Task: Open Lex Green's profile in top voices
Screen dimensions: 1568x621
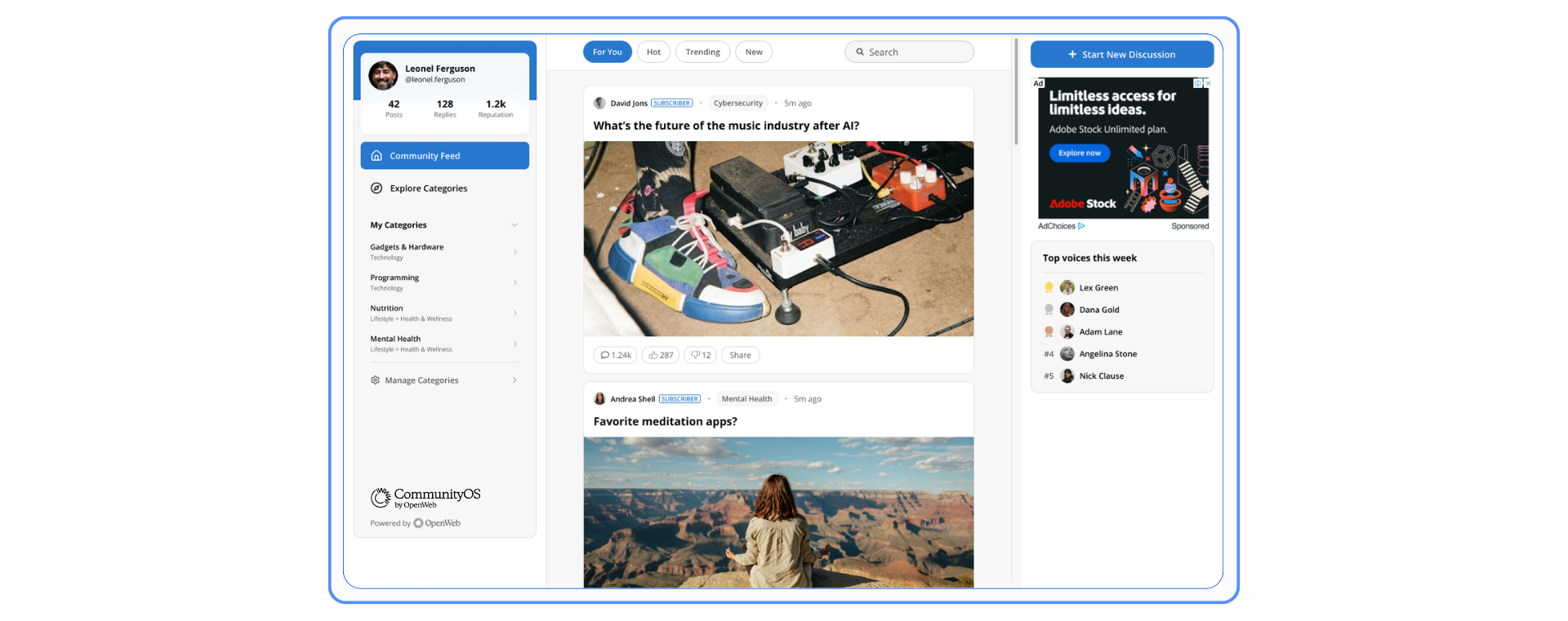Action: coord(1098,288)
